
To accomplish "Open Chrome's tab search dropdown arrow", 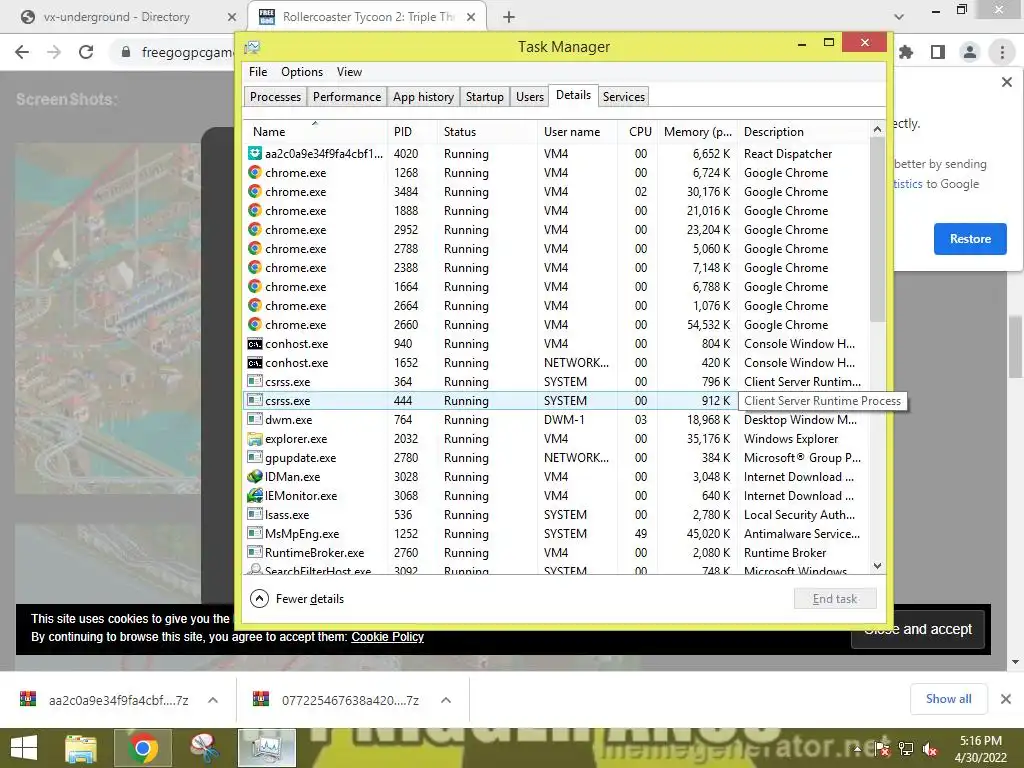I will tap(899, 17).
